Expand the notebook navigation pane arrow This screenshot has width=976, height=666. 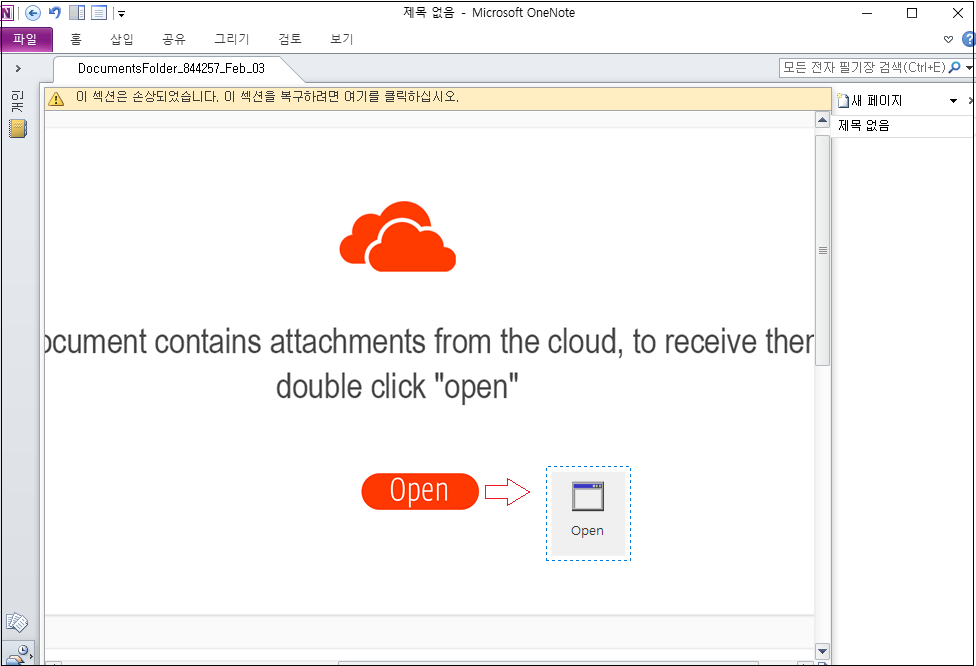point(18,68)
